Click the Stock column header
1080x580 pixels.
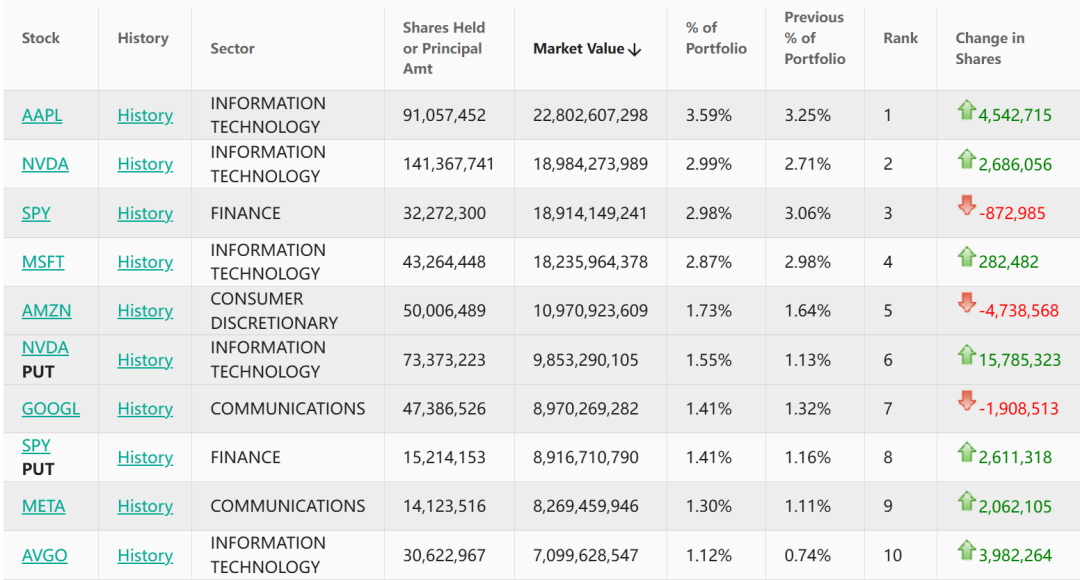tap(41, 38)
